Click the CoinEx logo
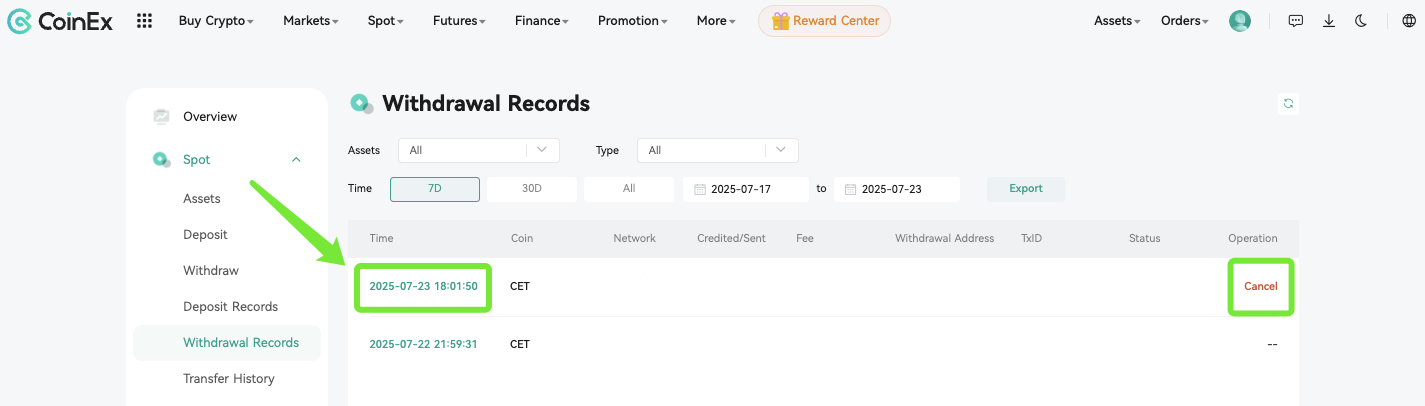The image size is (1425, 406). 62,20
